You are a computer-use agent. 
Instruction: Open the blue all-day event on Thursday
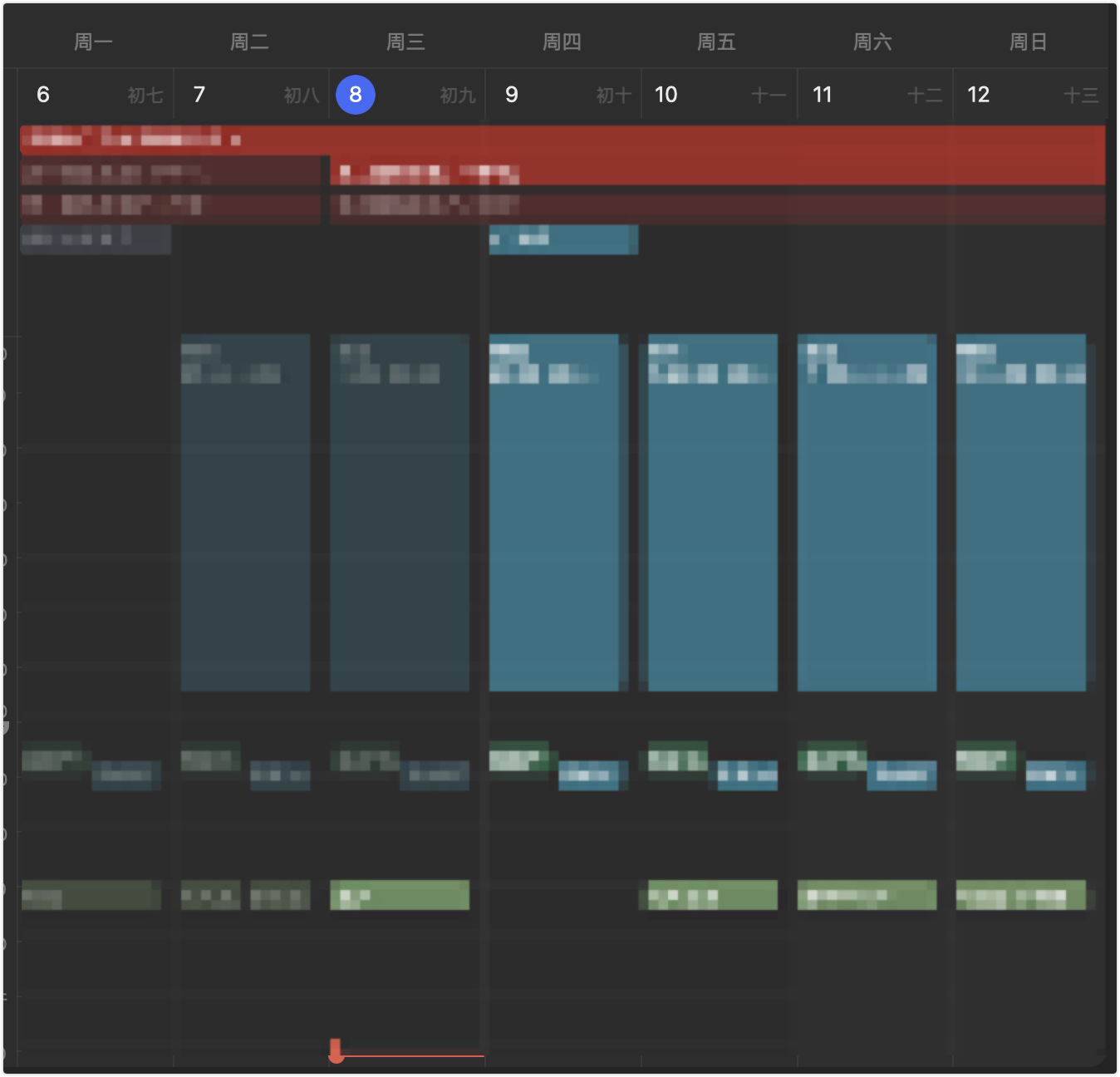pyautogui.click(x=562, y=239)
